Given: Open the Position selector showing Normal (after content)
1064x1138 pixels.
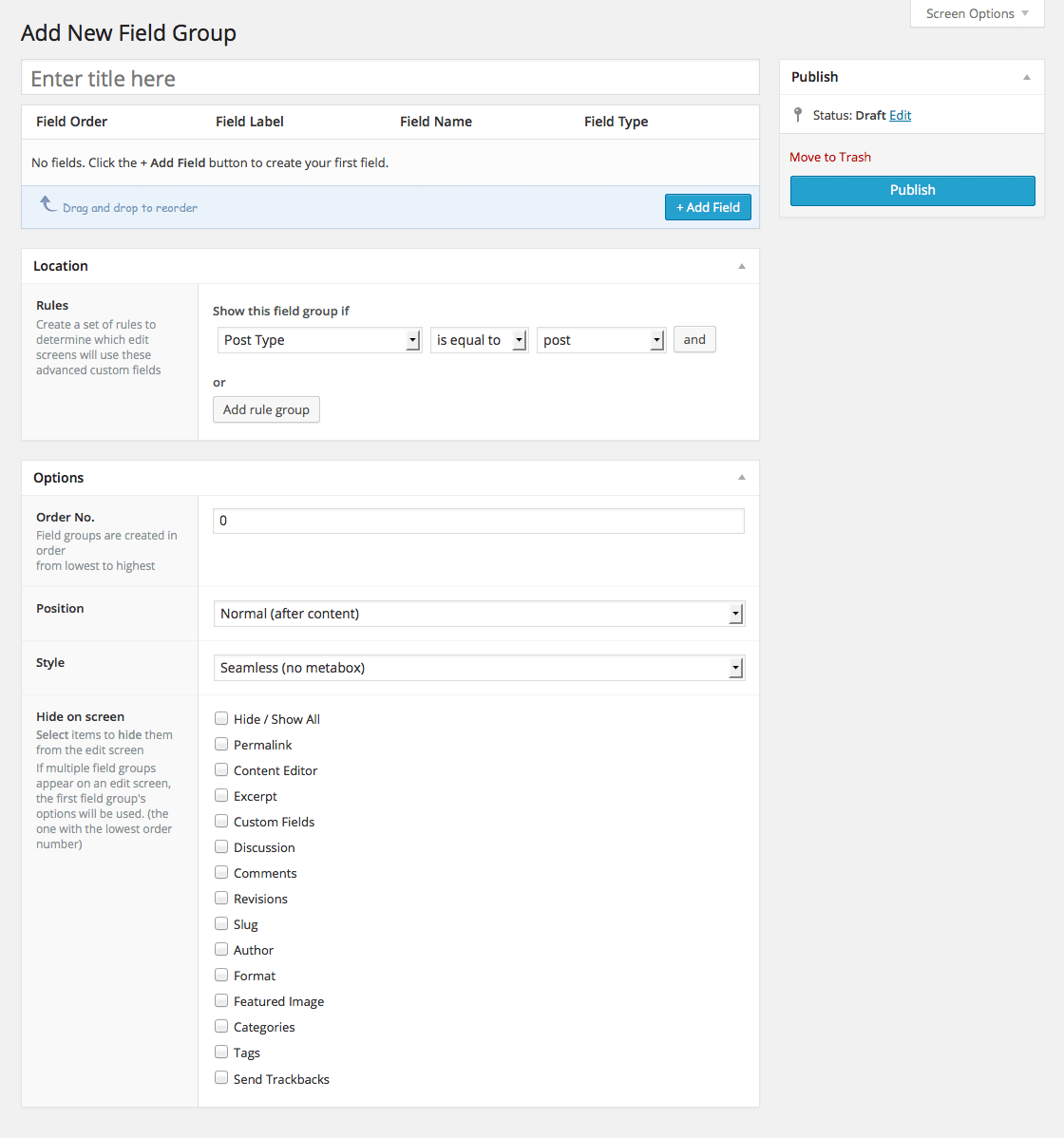Looking at the screenshot, I should pos(479,613).
